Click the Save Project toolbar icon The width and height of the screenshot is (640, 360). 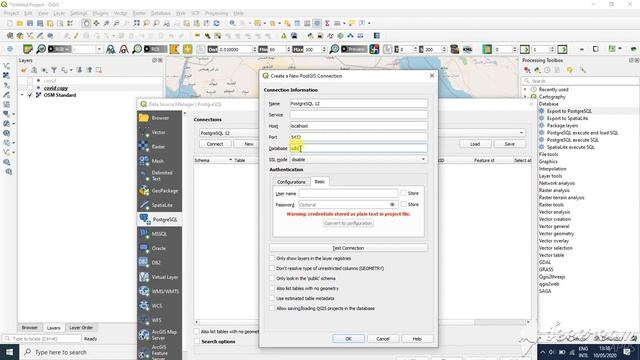[30, 23]
